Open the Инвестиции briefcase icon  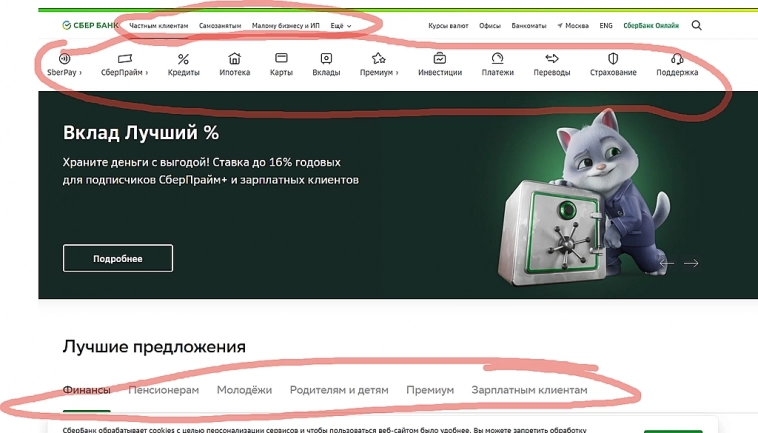click(x=440, y=58)
